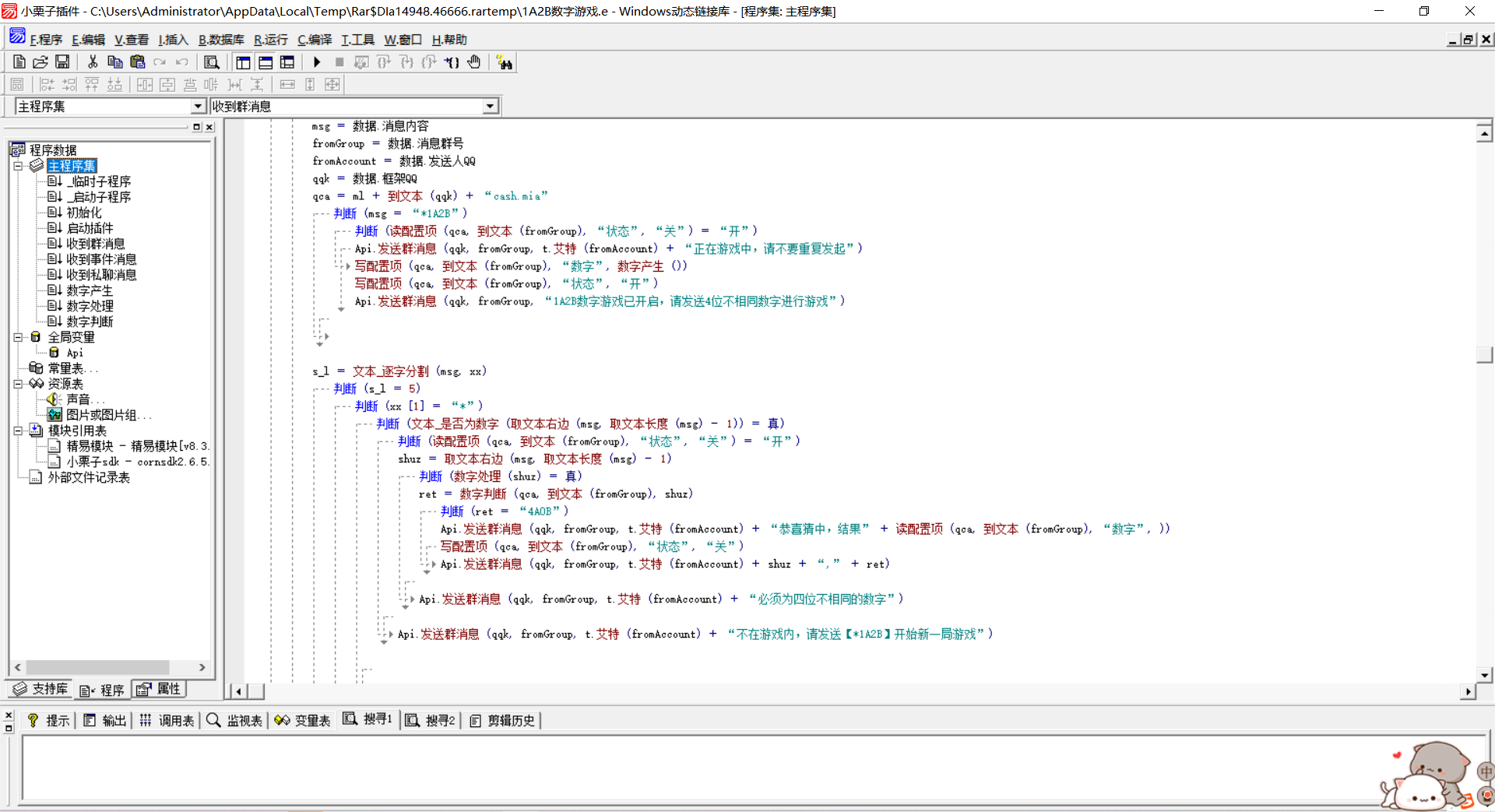Click the hand icon in debug toolbar
The width and height of the screenshot is (1495, 812).
[x=474, y=62]
